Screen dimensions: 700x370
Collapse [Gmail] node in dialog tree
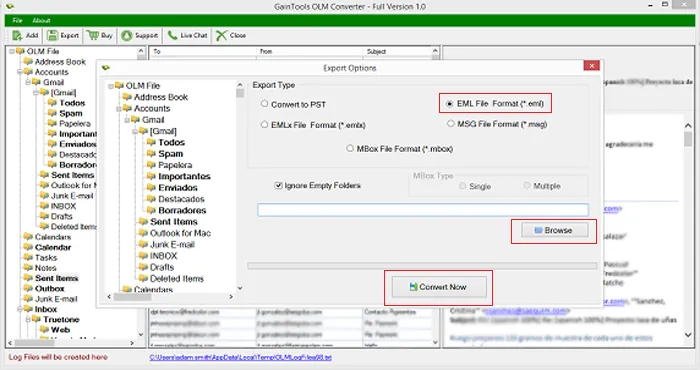(135, 132)
